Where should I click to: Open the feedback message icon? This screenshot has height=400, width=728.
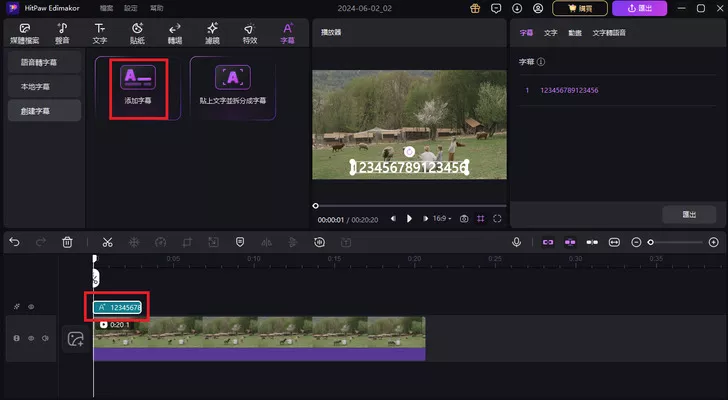click(x=496, y=8)
